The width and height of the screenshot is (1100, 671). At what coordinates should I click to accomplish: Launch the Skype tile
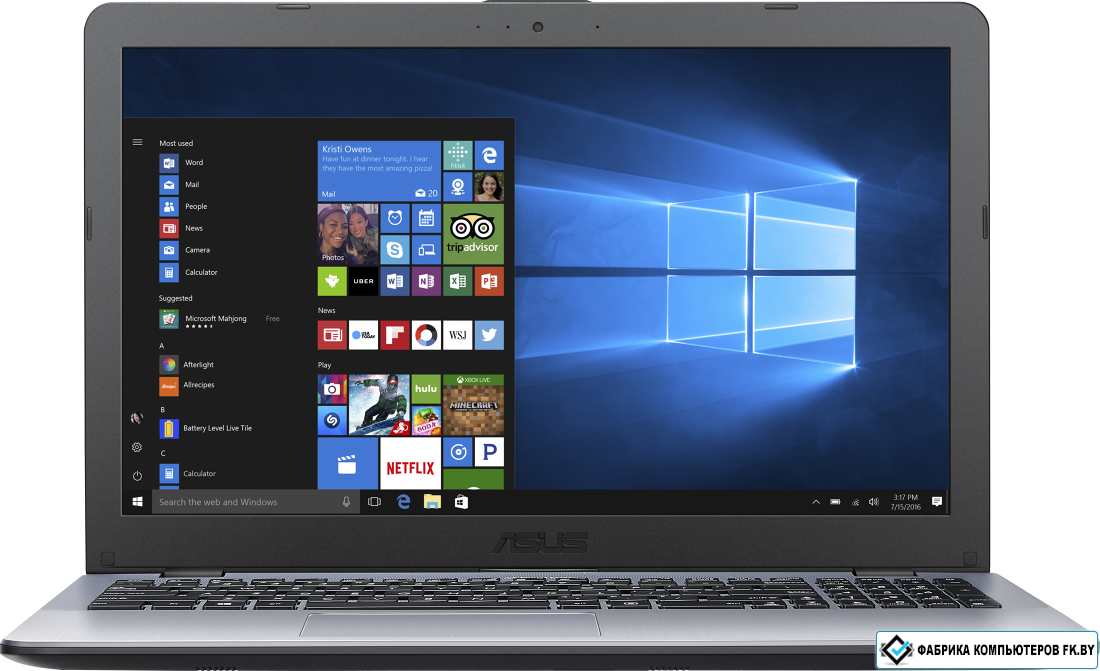[x=395, y=249]
